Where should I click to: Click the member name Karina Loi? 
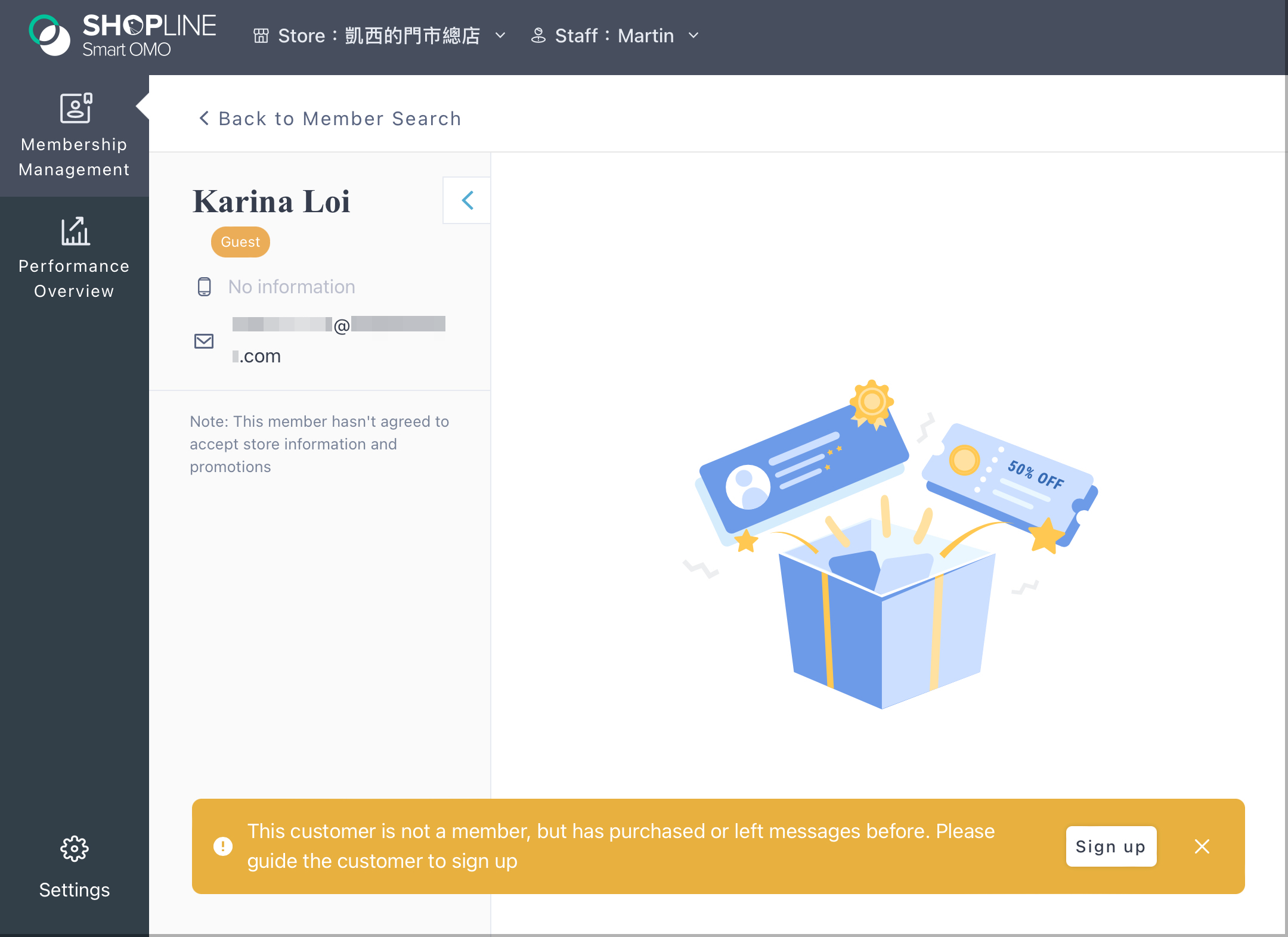point(271,201)
